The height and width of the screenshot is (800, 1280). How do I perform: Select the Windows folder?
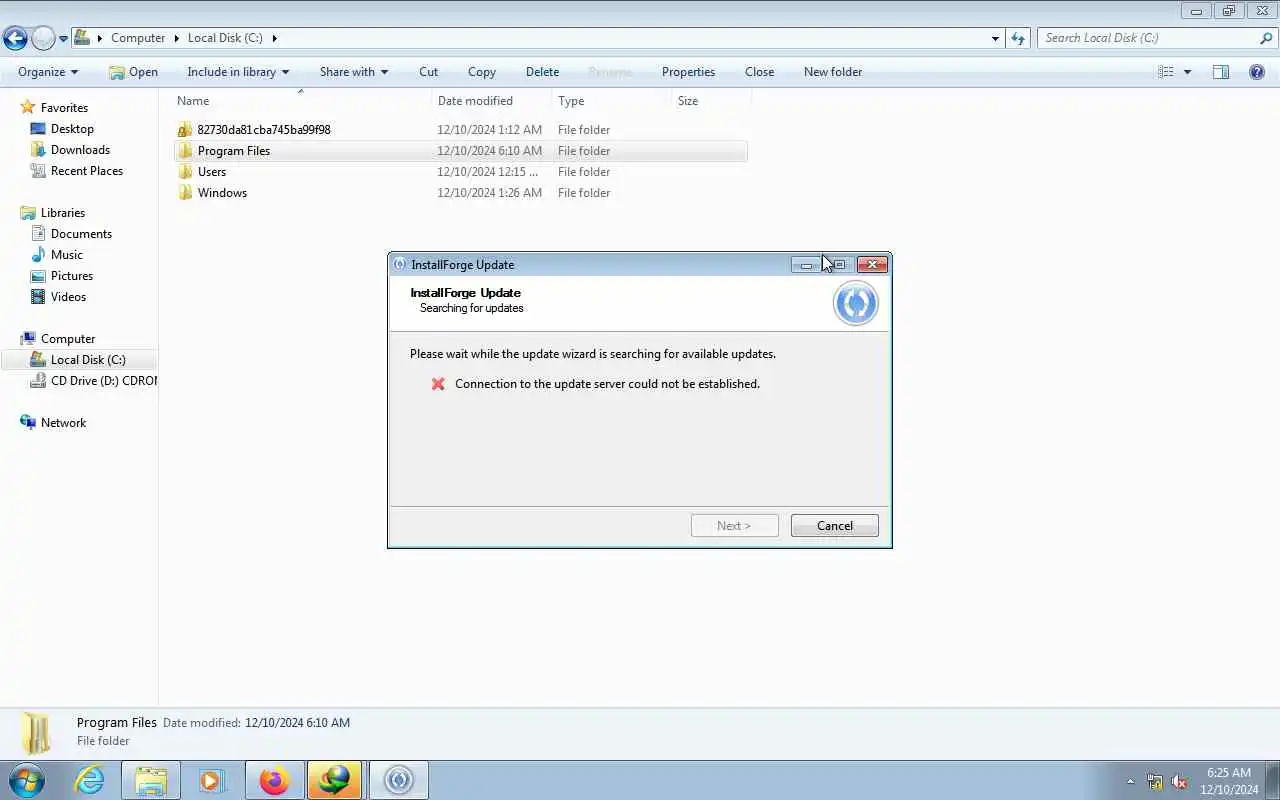point(222,193)
